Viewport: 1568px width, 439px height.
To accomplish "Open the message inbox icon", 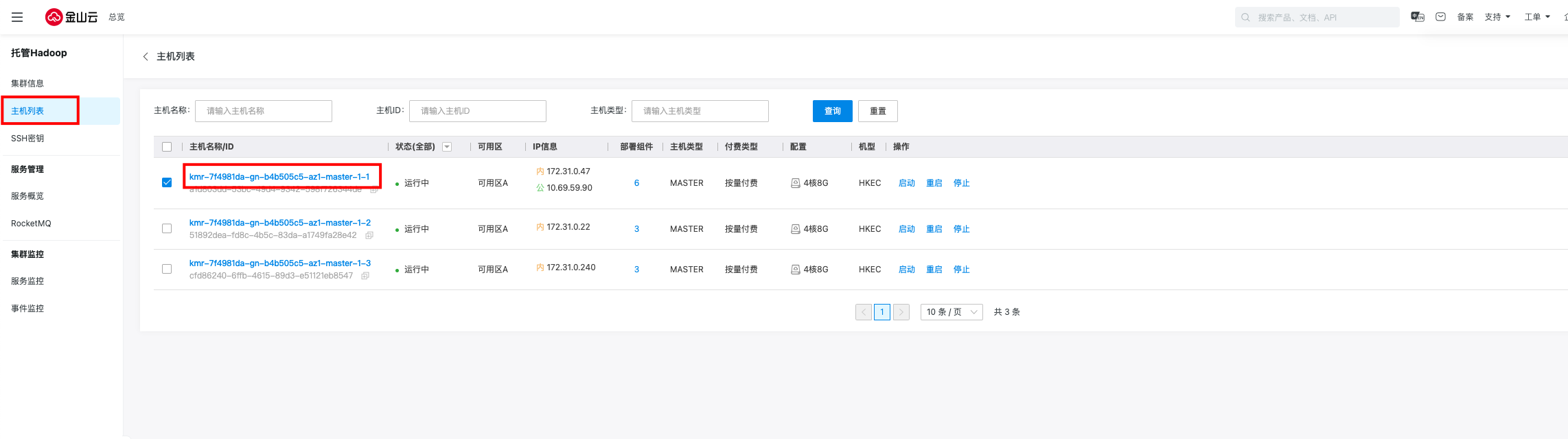I will pos(1440,17).
